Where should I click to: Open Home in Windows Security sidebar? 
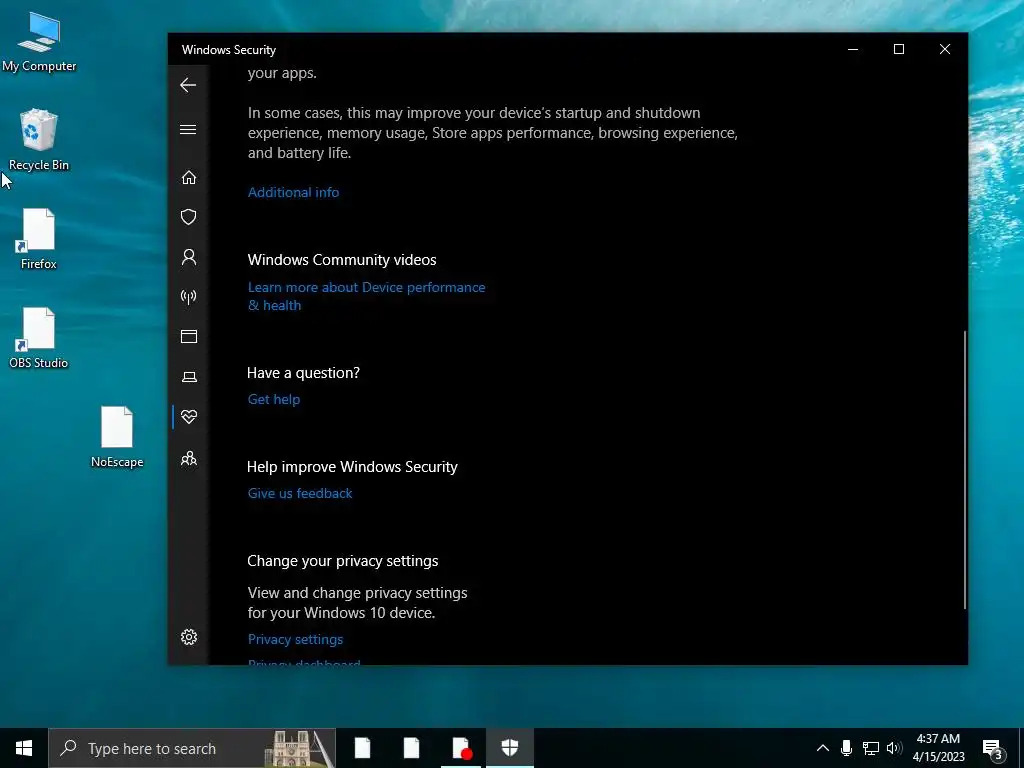tap(189, 178)
